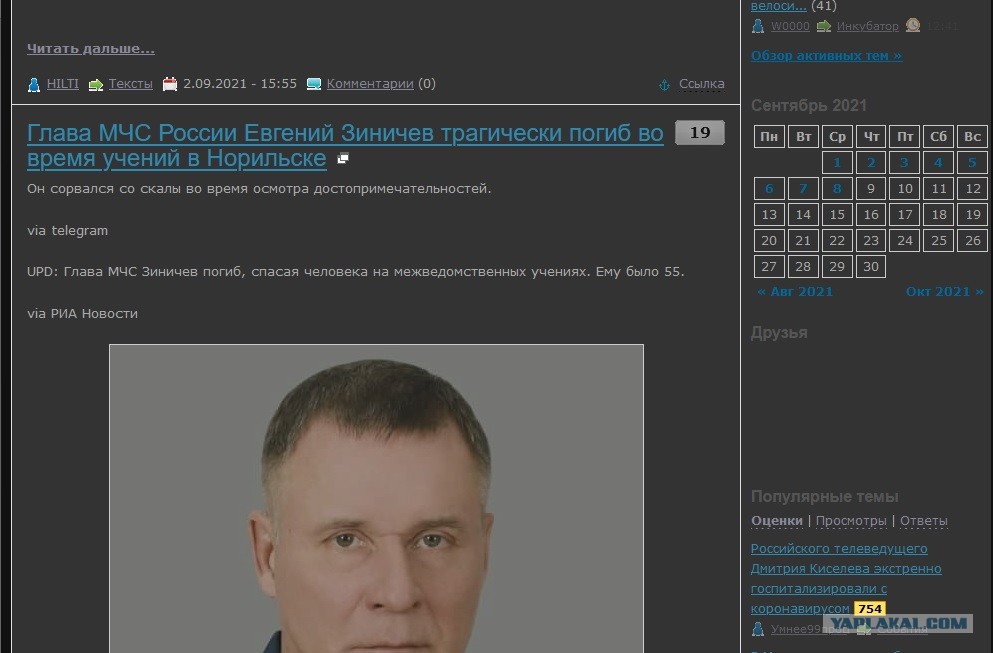
Task: Click the user icon next to Умнее99
Action: tap(757, 629)
